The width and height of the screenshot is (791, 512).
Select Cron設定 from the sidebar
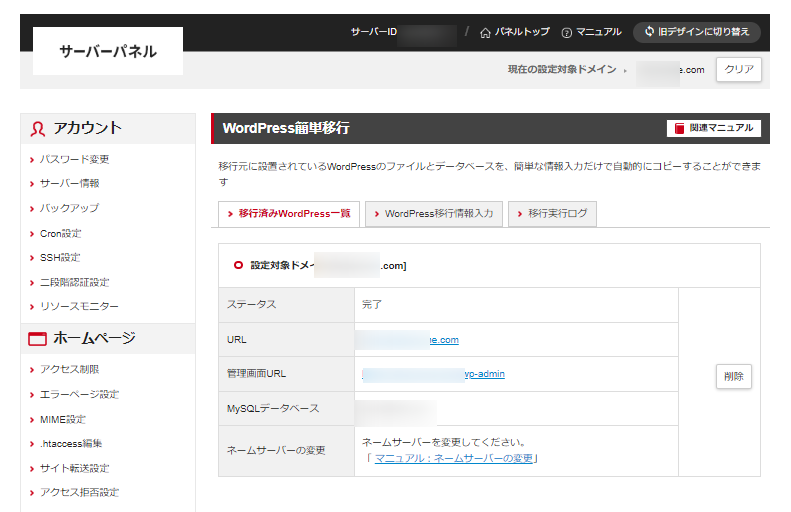[61, 233]
